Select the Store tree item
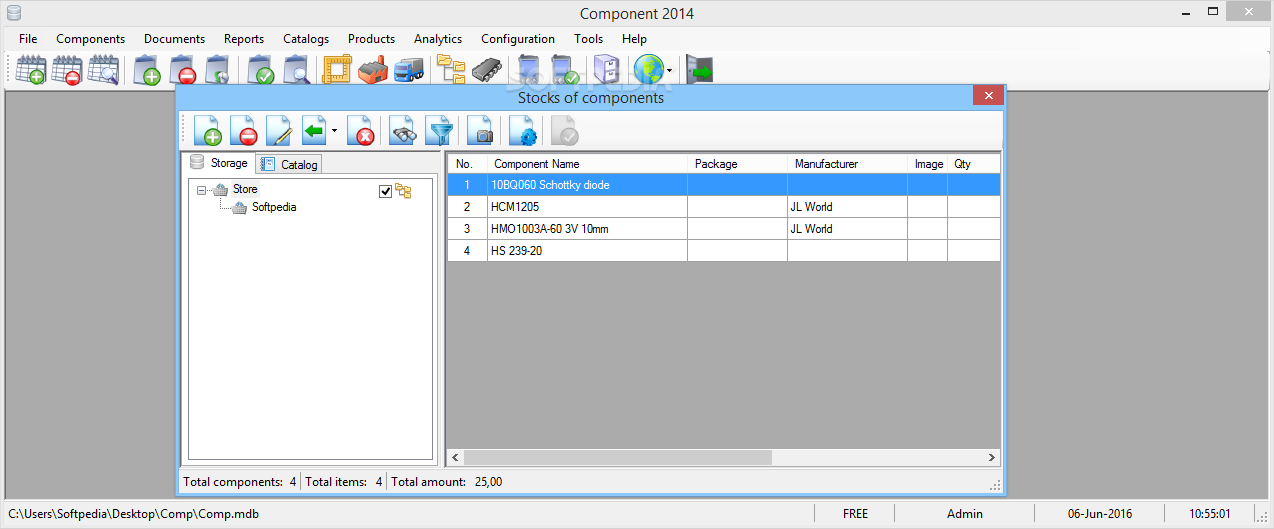 click(245, 189)
